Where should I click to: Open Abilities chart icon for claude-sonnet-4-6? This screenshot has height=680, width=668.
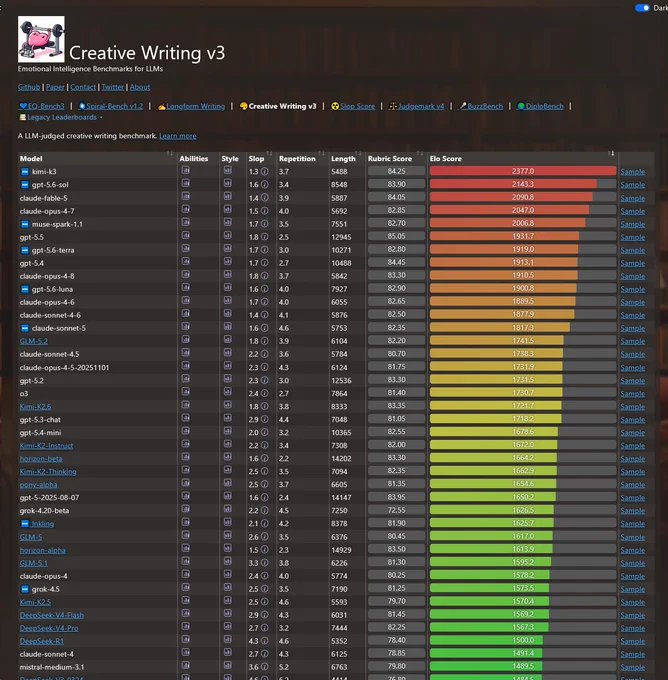tap(185, 314)
